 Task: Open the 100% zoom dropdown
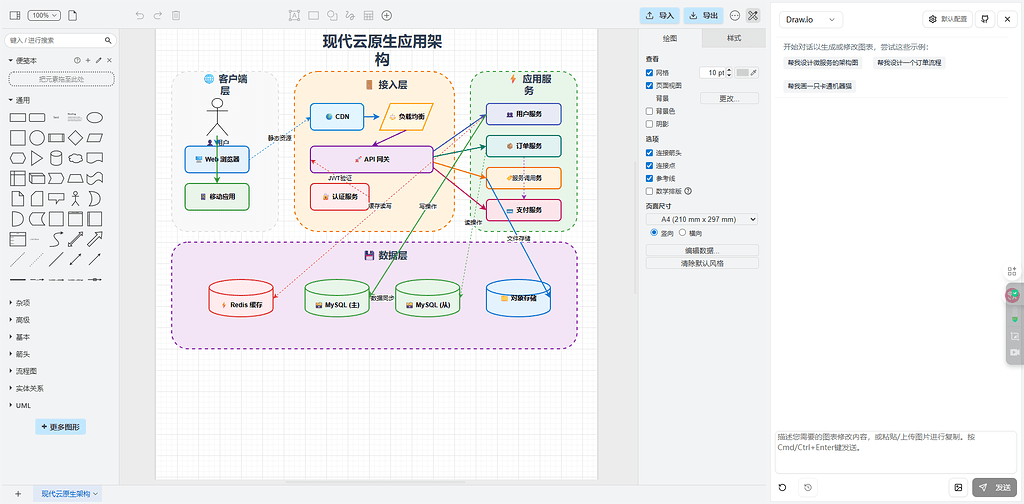45,15
